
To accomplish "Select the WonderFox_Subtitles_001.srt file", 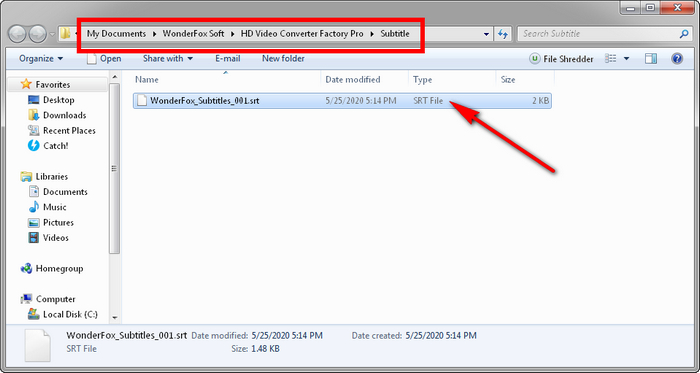I will point(342,101).
